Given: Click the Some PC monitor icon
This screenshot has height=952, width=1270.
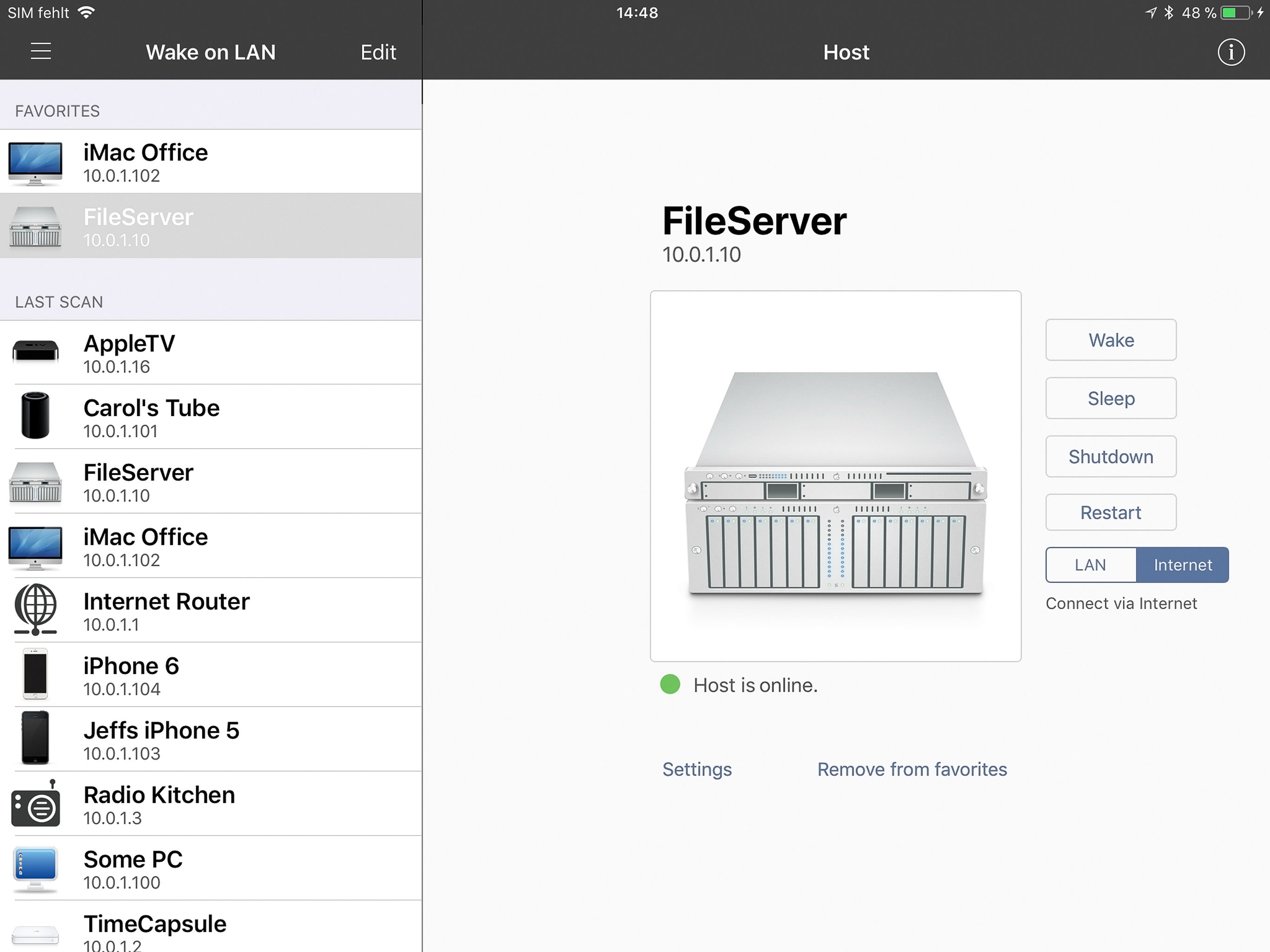Looking at the screenshot, I should [36, 869].
